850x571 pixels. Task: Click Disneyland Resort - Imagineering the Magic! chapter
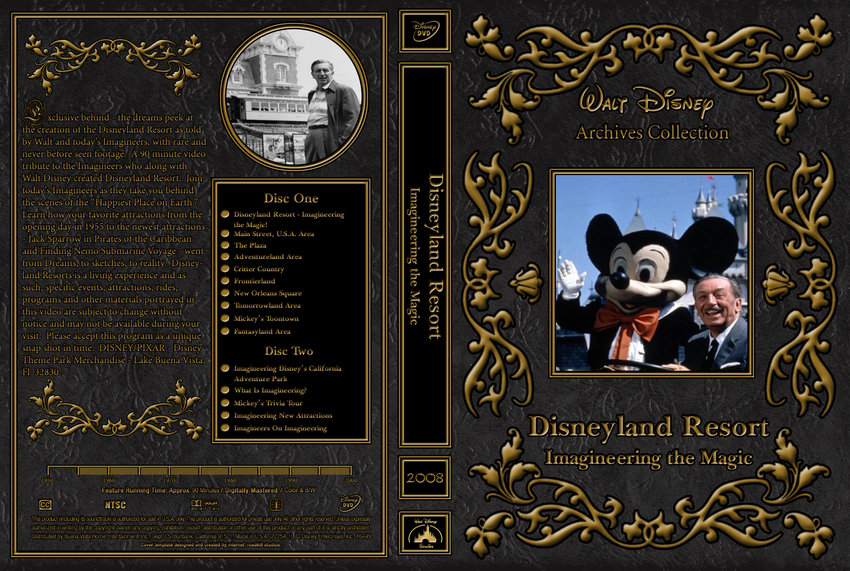289,219
